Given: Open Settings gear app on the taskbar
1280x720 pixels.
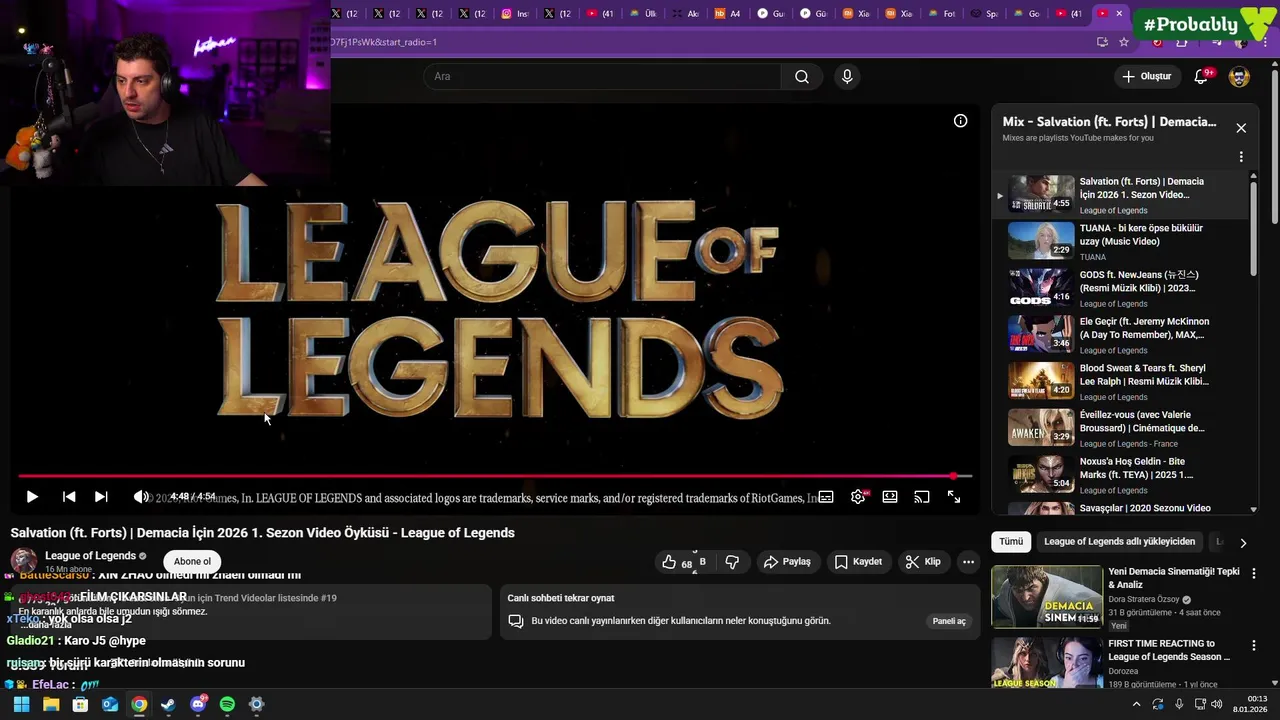Looking at the screenshot, I should [256, 704].
